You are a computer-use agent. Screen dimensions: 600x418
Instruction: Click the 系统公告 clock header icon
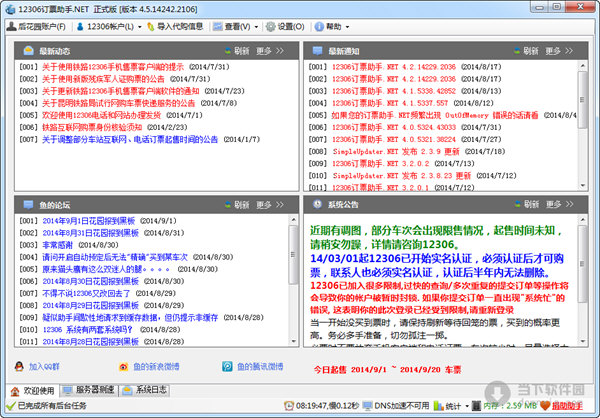tap(317, 204)
